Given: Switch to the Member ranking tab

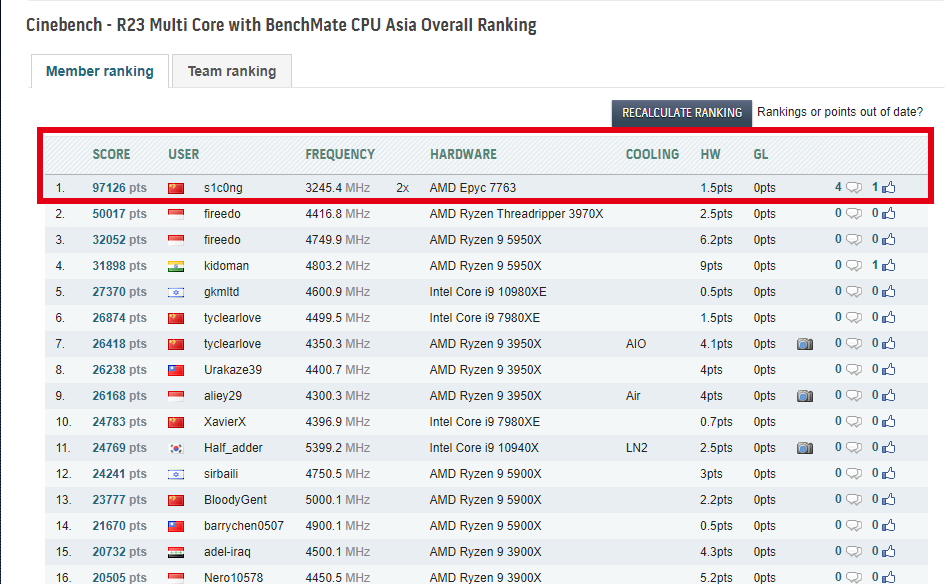Looking at the screenshot, I should click(x=100, y=71).
